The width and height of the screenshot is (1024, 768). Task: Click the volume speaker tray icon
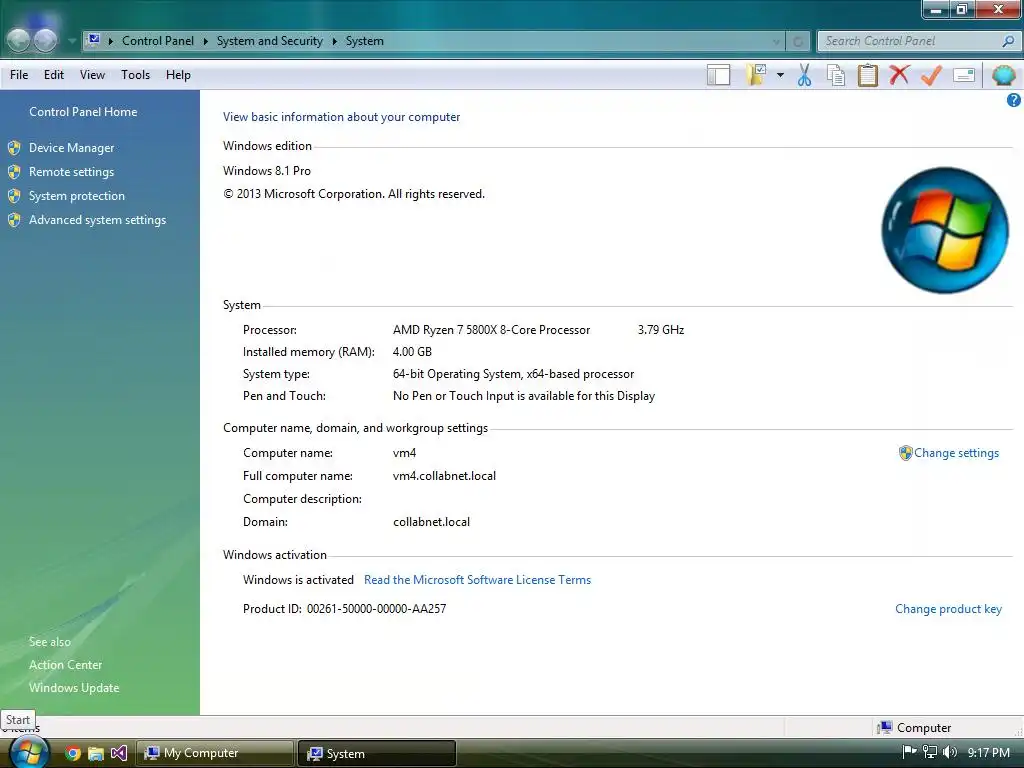[950, 752]
